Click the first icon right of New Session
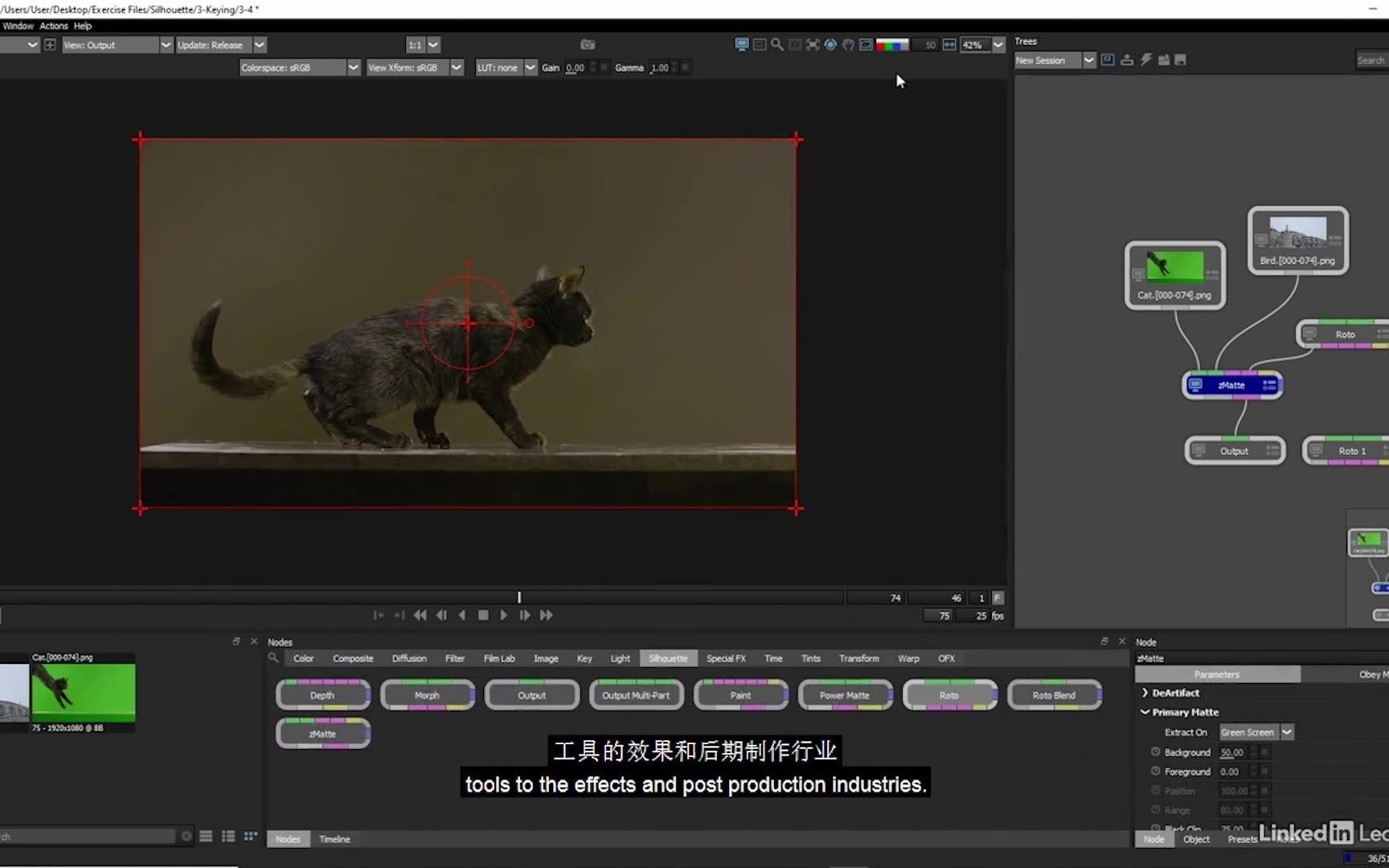The image size is (1389, 868). (1108, 59)
